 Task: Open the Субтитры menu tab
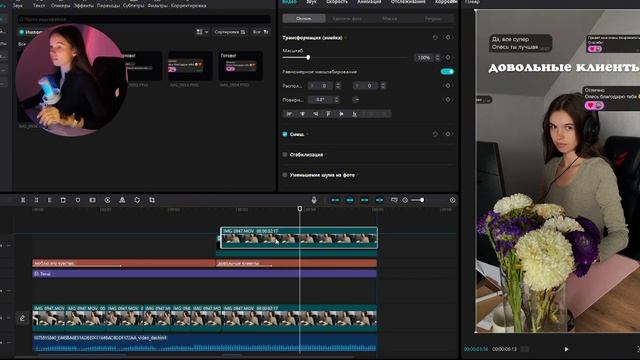point(133,5)
